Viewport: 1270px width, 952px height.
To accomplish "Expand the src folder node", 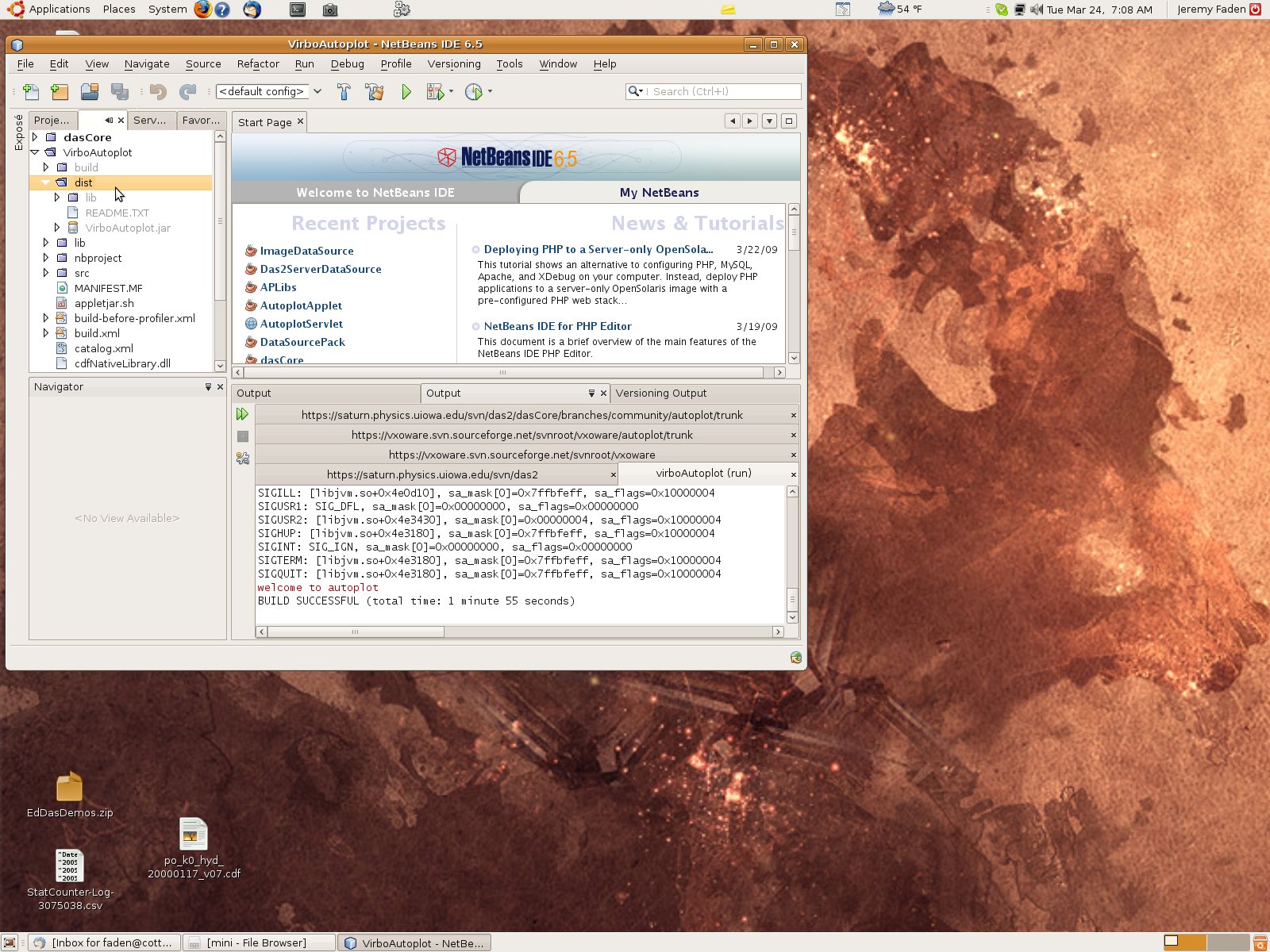I will (45, 273).
